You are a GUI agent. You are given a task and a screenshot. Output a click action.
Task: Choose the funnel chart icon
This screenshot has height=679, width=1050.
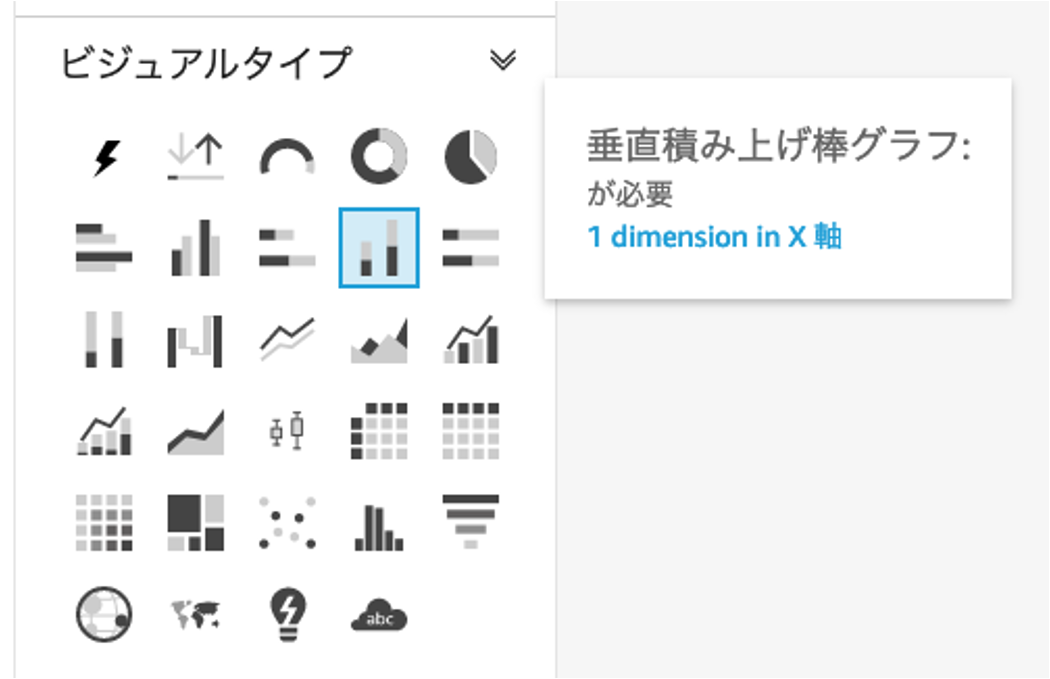(x=471, y=522)
